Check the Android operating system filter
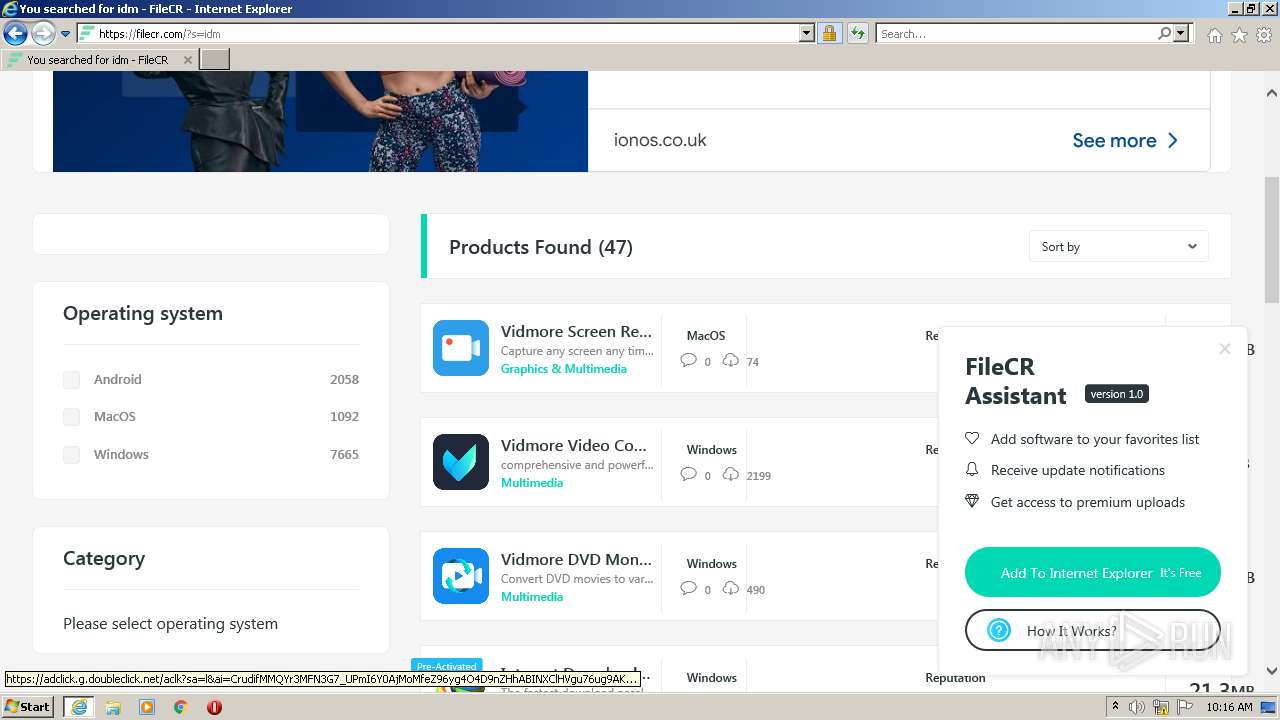This screenshot has width=1280, height=720. pos(71,379)
